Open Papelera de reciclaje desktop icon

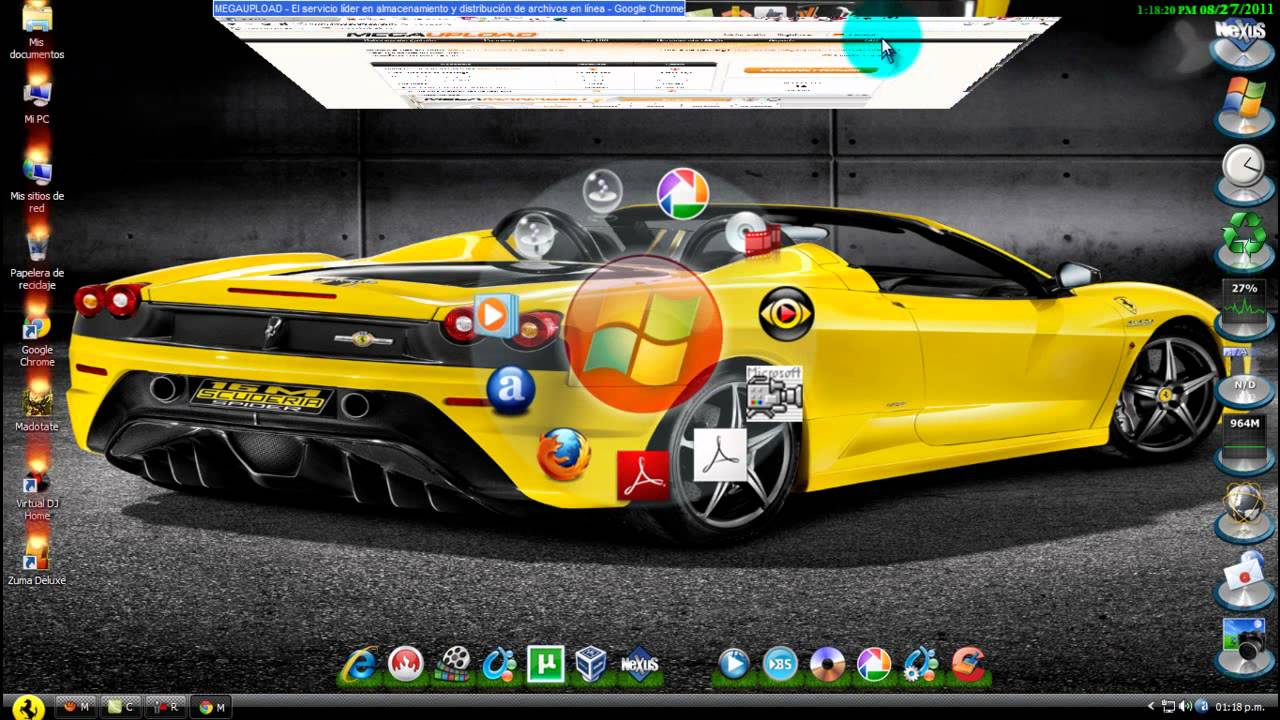37,262
